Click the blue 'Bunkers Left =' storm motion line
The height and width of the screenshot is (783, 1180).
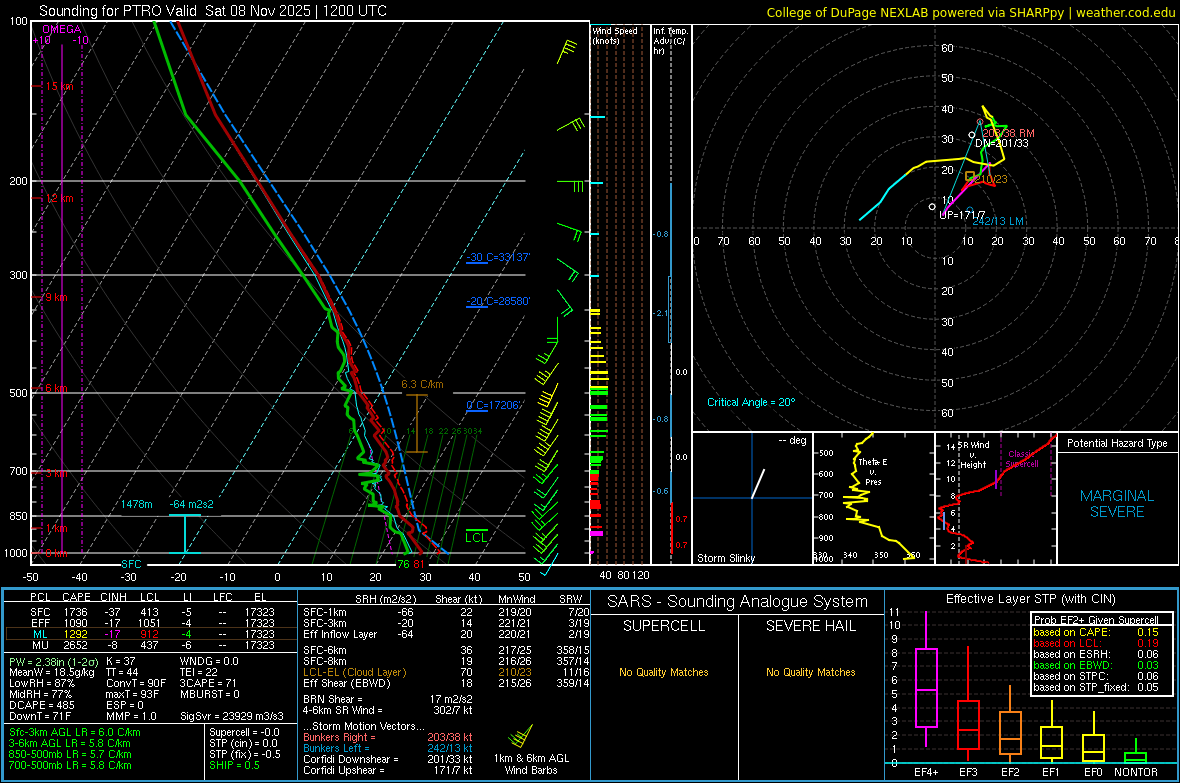click(388, 748)
